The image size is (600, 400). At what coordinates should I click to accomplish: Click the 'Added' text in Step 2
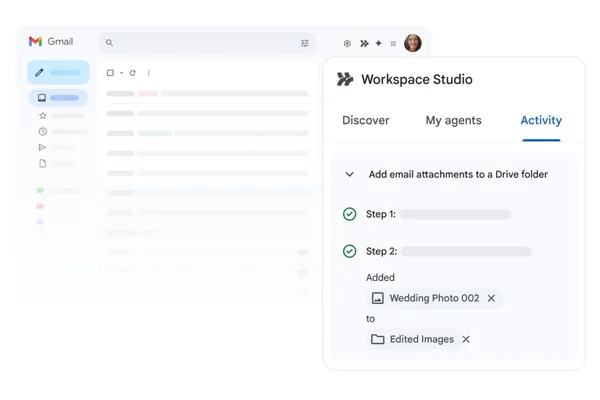click(380, 278)
